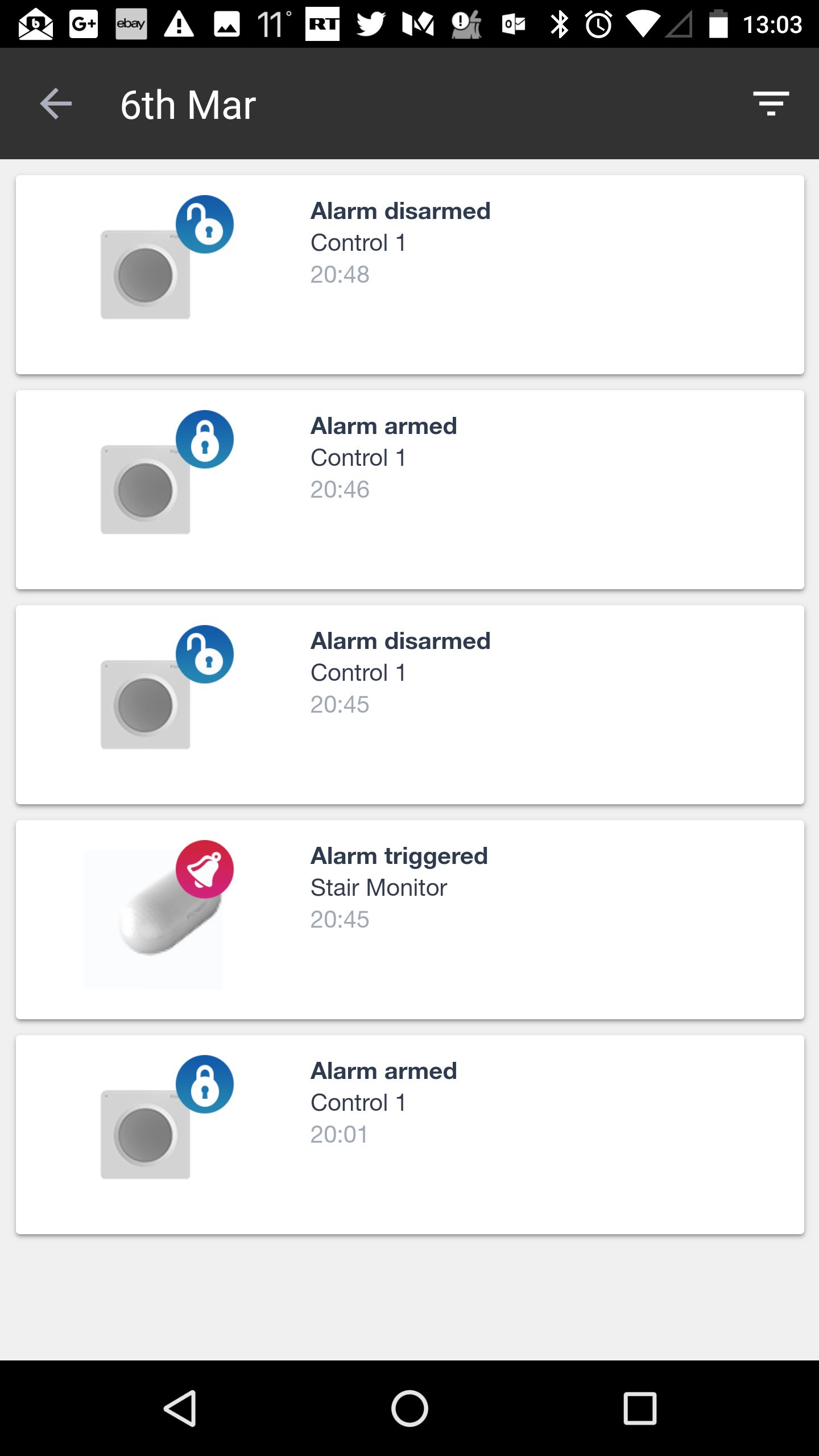Tap Android home navigation button
Screen dimensions: 819x1456
(409, 1408)
